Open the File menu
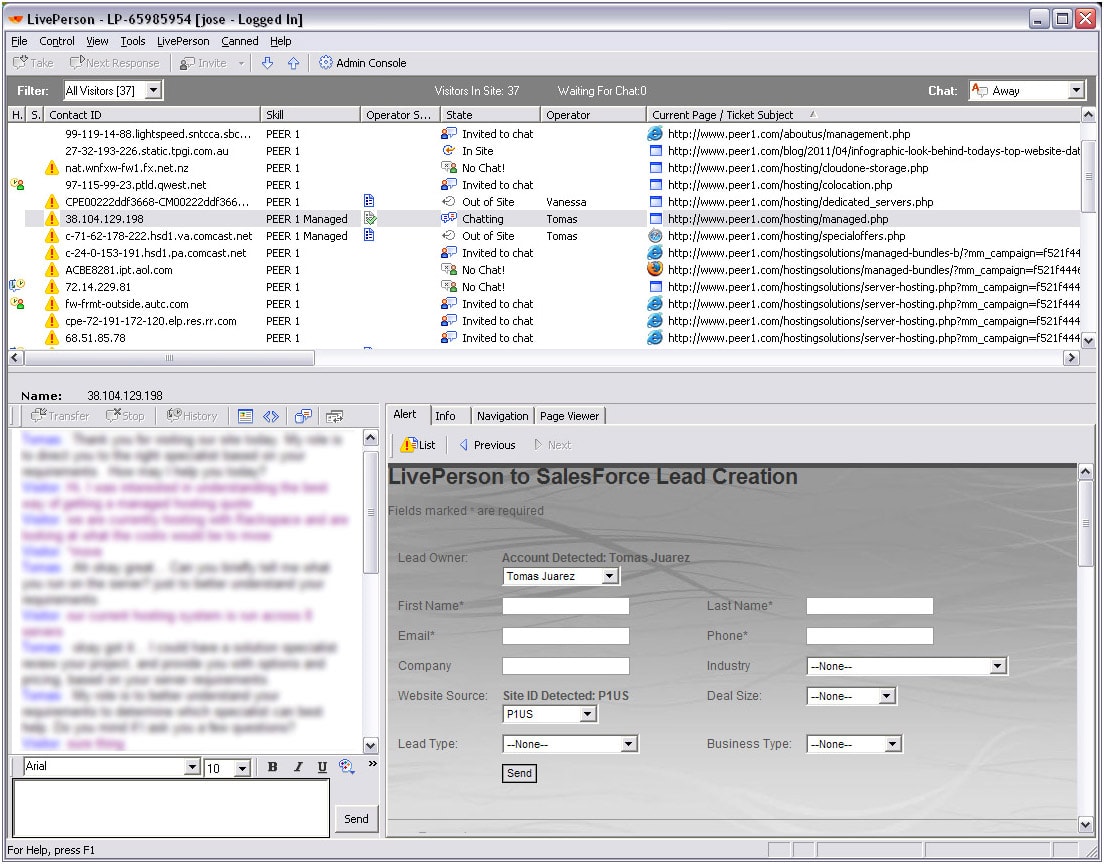This screenshot has width=1104, height=864. pos(19,41)
